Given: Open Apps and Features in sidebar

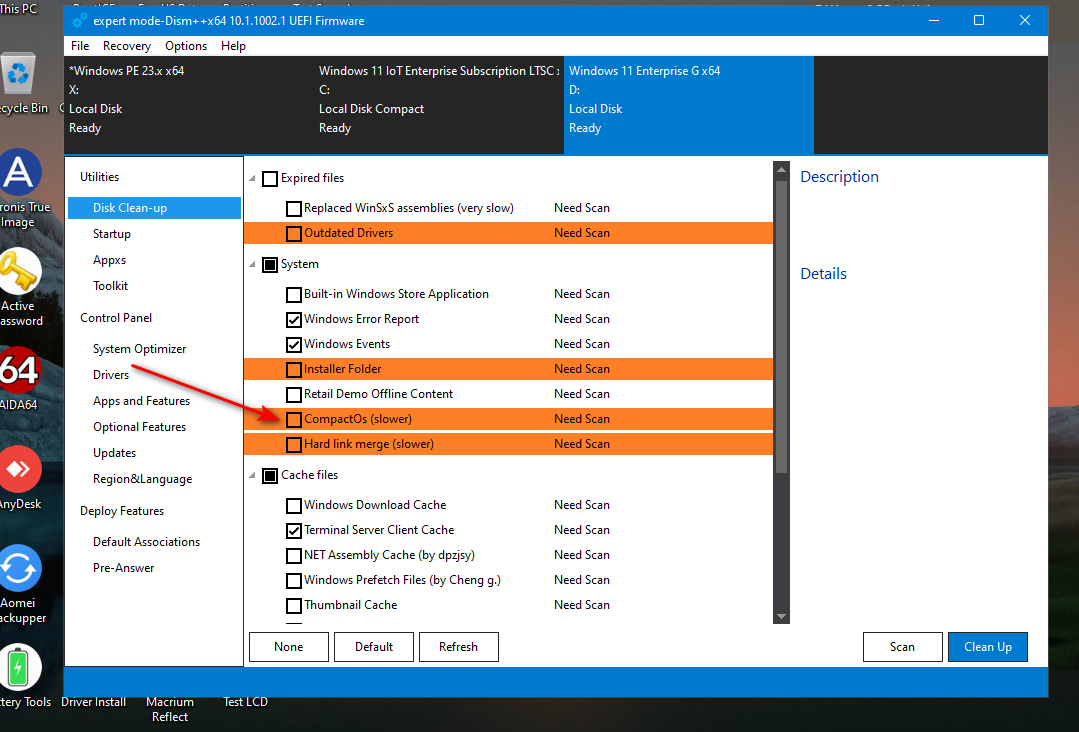Looking at the screenshot, I should tap(142, 401).
